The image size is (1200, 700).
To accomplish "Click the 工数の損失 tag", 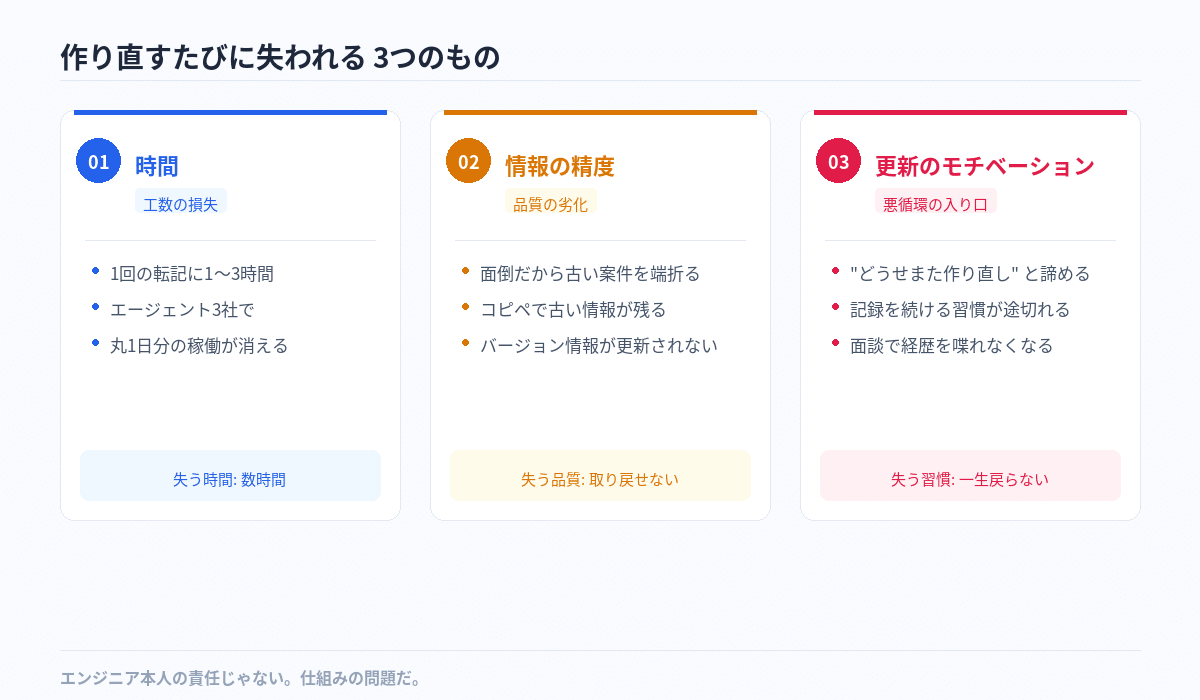I will tap(181, 204).
